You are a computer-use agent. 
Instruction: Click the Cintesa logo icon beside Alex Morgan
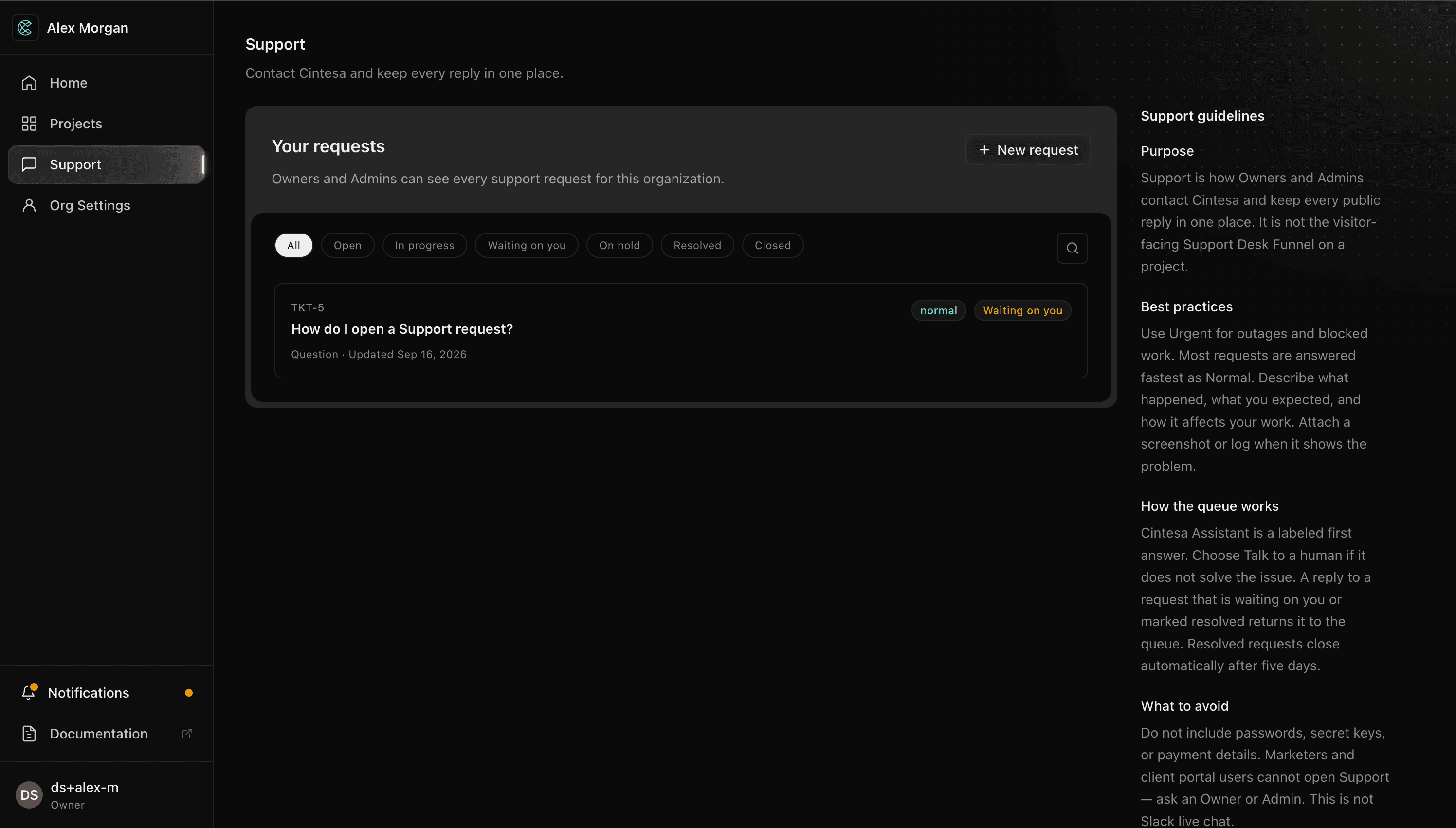[25, 28]
